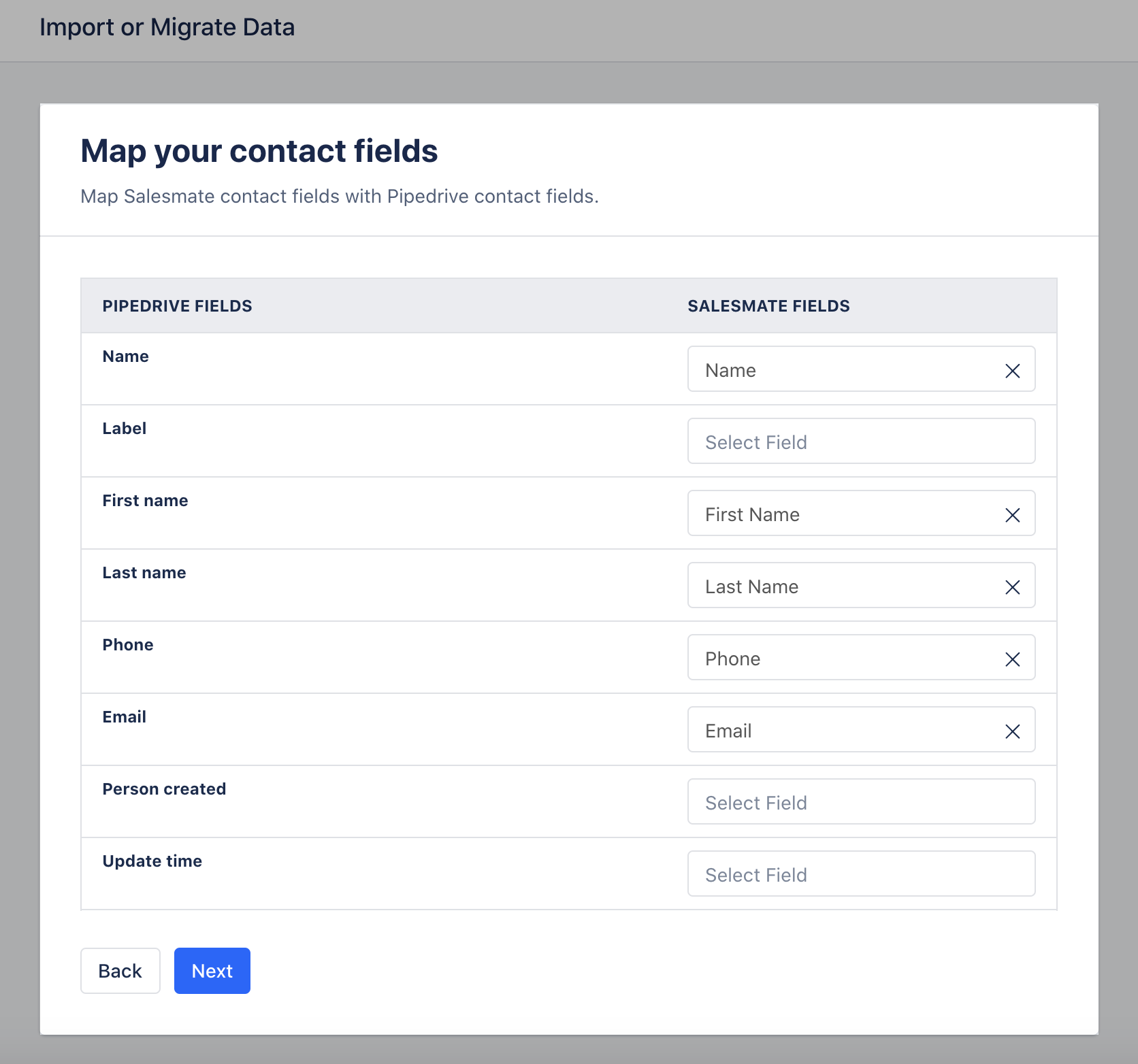Open Select Field for Update time
The width and height of the screenshot is (1138, 1064).
coord(861,874)
